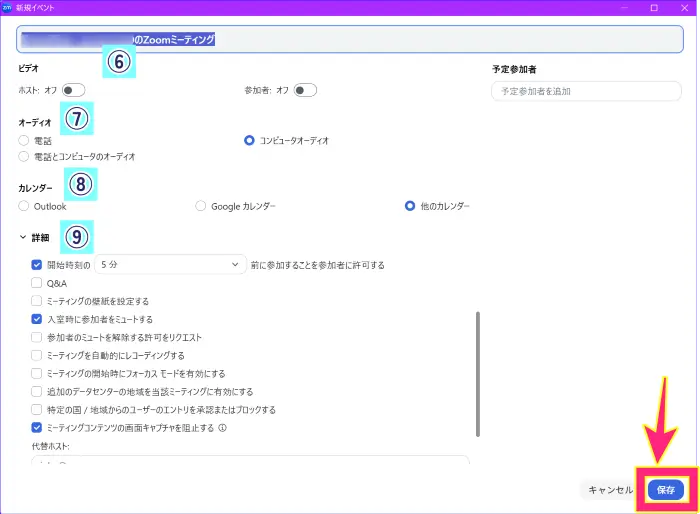Click the 予定参加者を追加 field
Screen dimensions: 700x514
click(586, 91)
